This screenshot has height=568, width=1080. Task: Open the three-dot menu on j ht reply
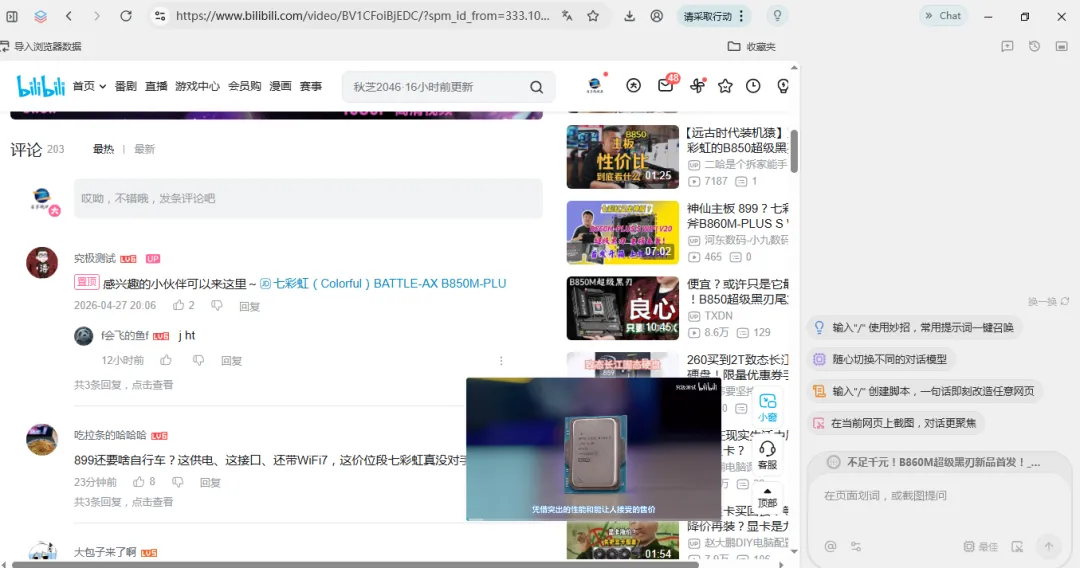point(501,361)
